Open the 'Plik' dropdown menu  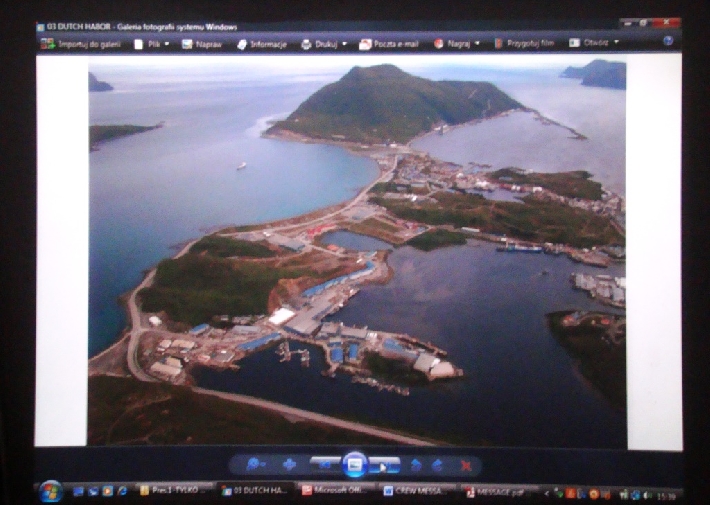(152, 44)
